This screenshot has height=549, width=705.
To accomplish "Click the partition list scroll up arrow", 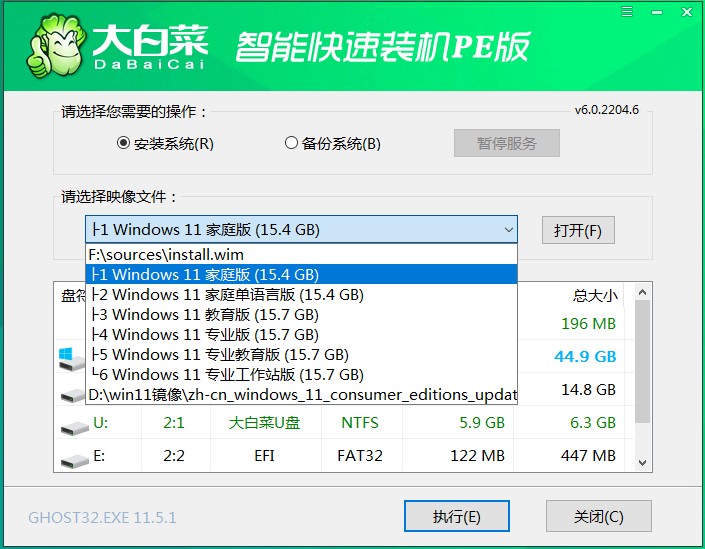I will (643, 292).
